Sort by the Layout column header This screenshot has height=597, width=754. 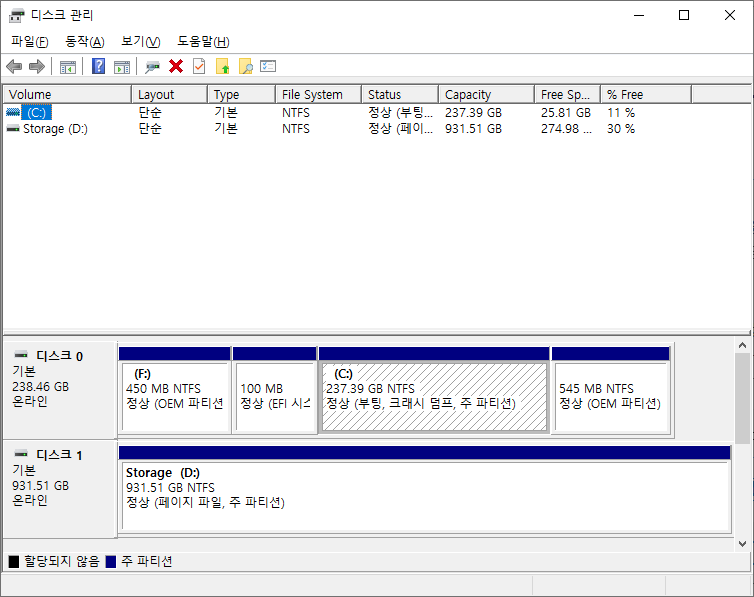pos(169,95)
